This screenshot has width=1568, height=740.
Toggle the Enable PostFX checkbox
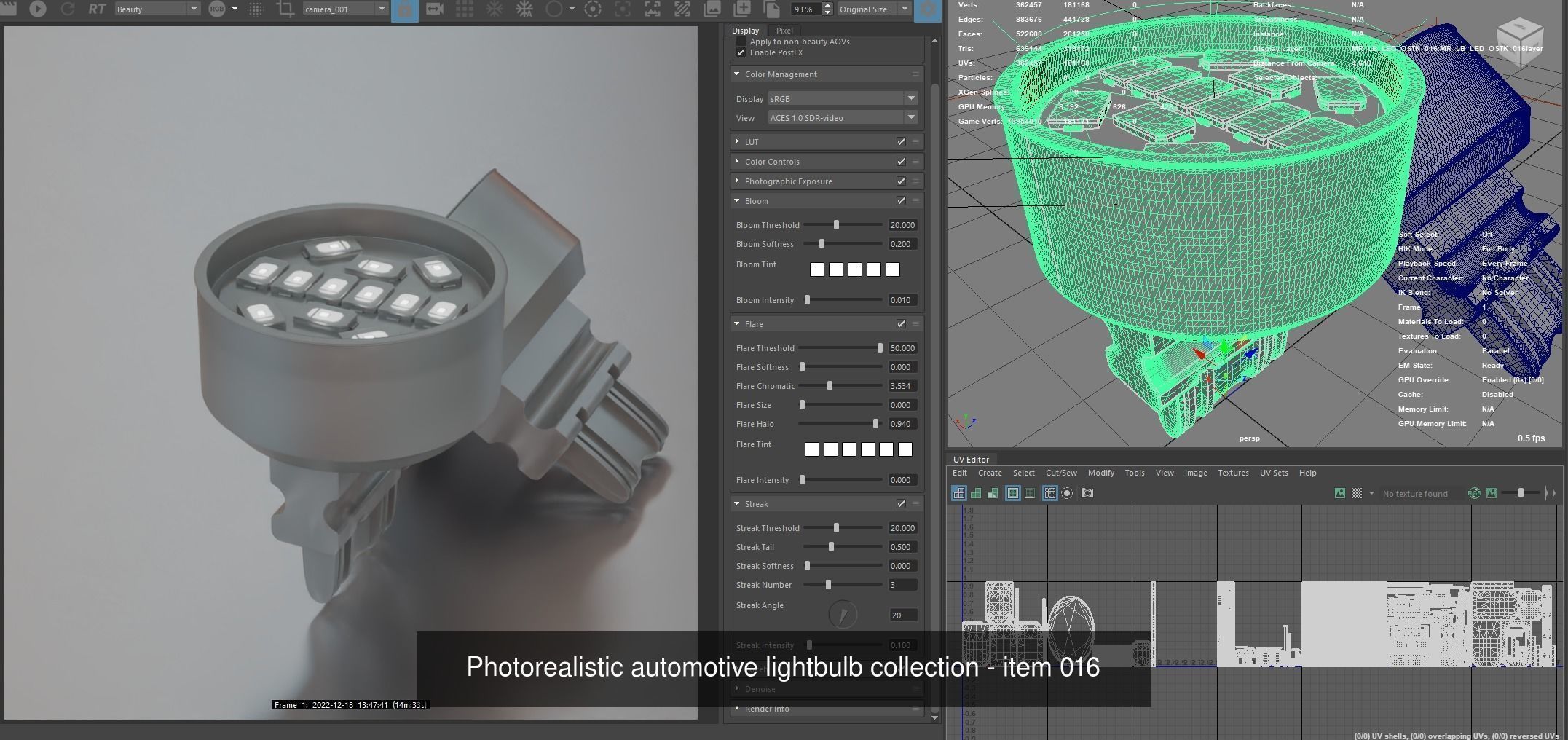tap(741, 52)
